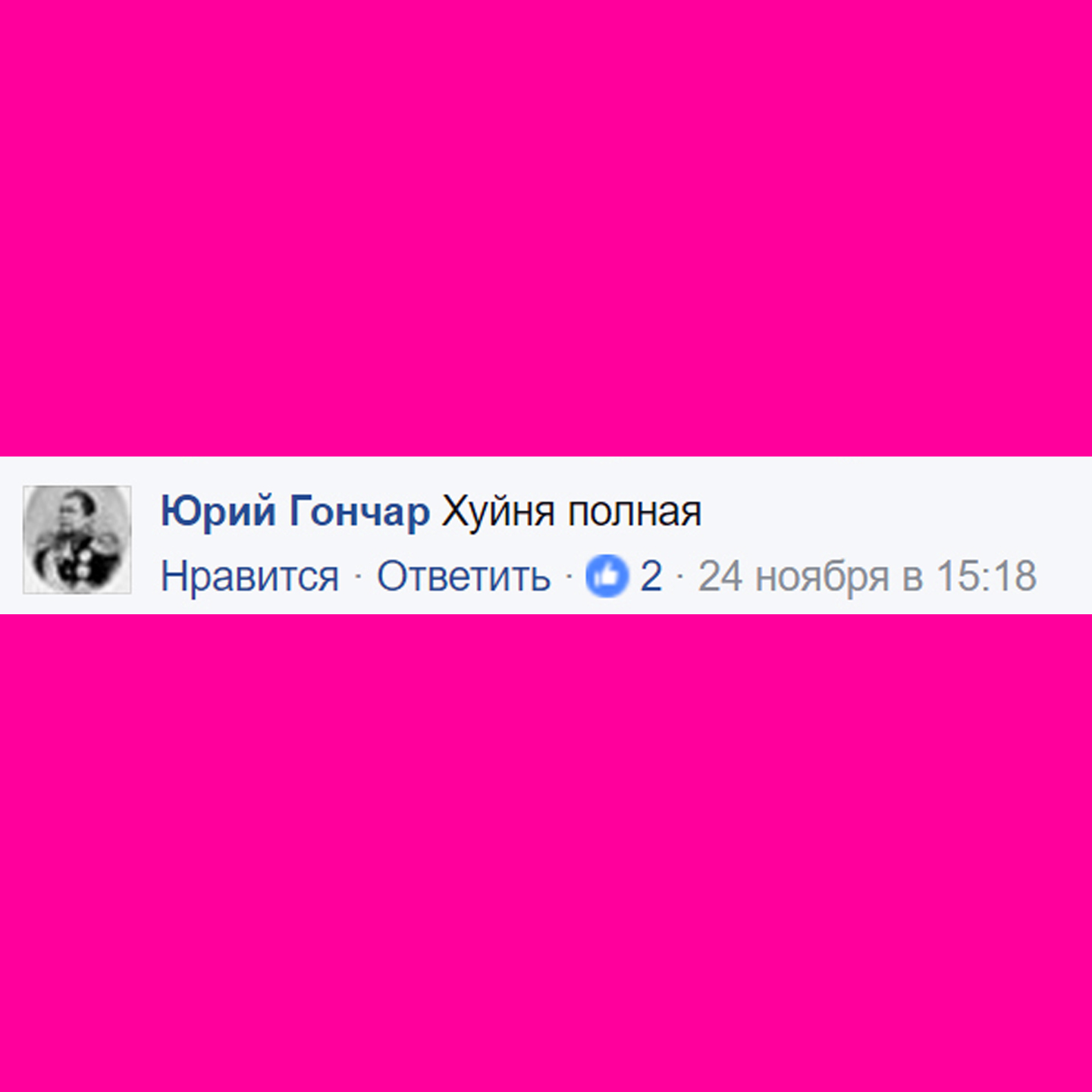Click the date 24 ноября

793,576
